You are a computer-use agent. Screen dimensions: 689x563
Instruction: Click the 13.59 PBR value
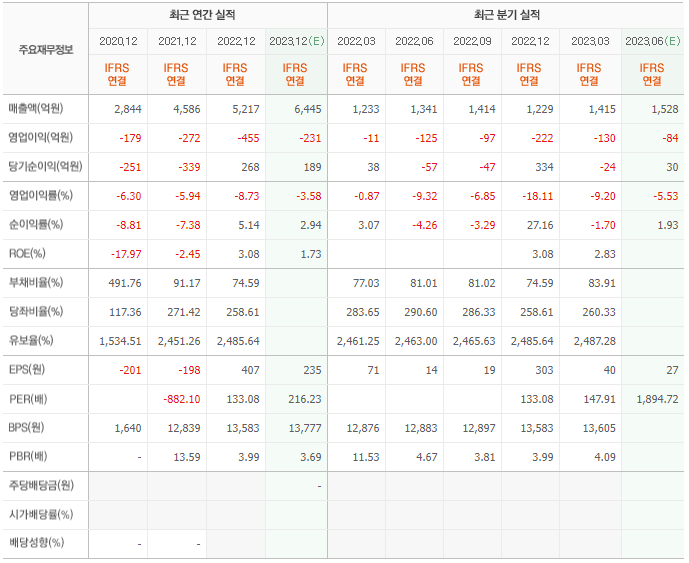(187, 457)
